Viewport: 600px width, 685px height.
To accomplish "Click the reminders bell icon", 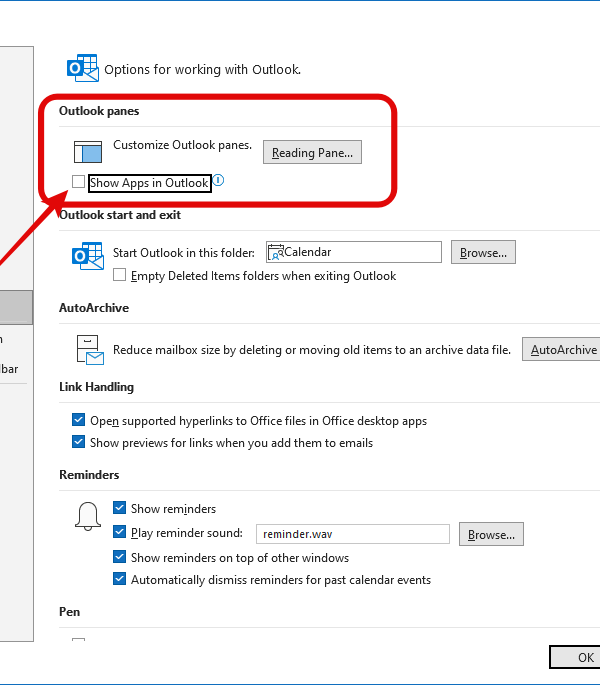I will [88, 516].
